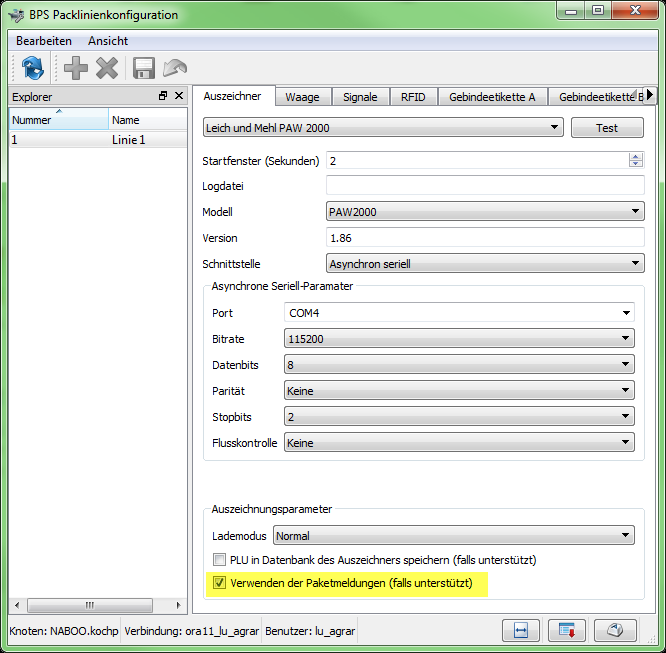Image resolution: width=666 pixels, height=653 pixels.
Task: Undock the Explorer panel with float icon
Action: 163,96
